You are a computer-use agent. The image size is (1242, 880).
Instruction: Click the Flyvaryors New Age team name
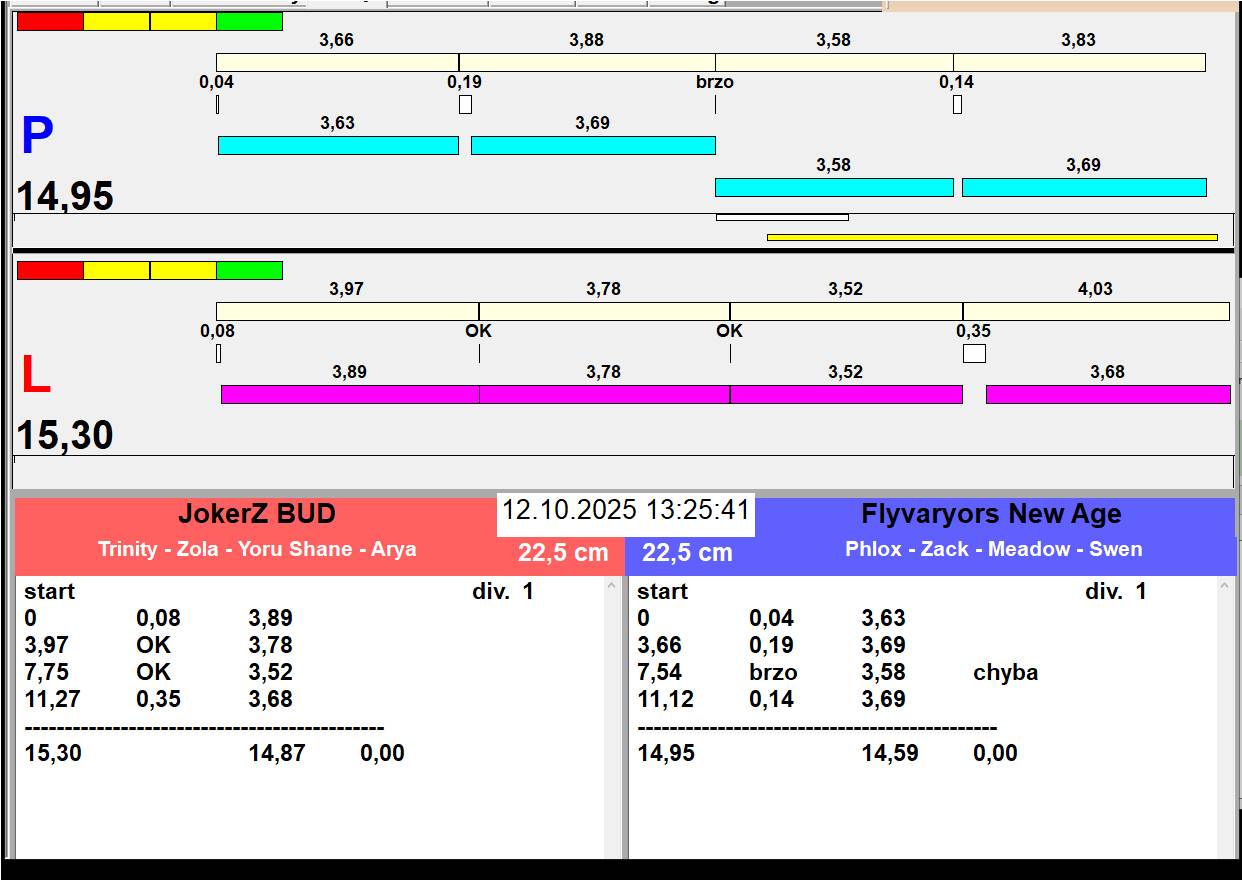click(x=991, y=514)
